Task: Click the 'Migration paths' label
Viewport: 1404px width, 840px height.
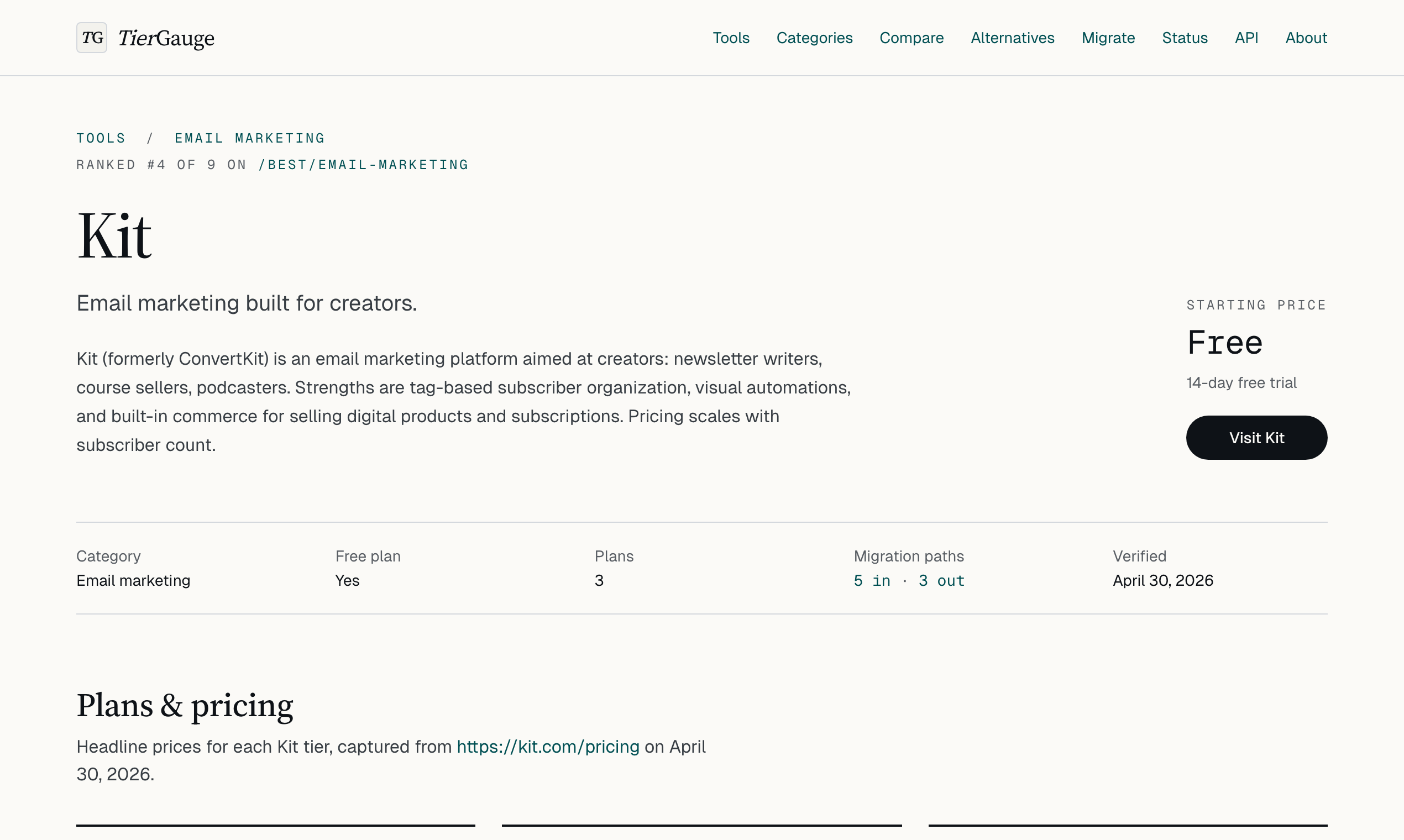Action: pyautogui.click(x=909, y=556)
